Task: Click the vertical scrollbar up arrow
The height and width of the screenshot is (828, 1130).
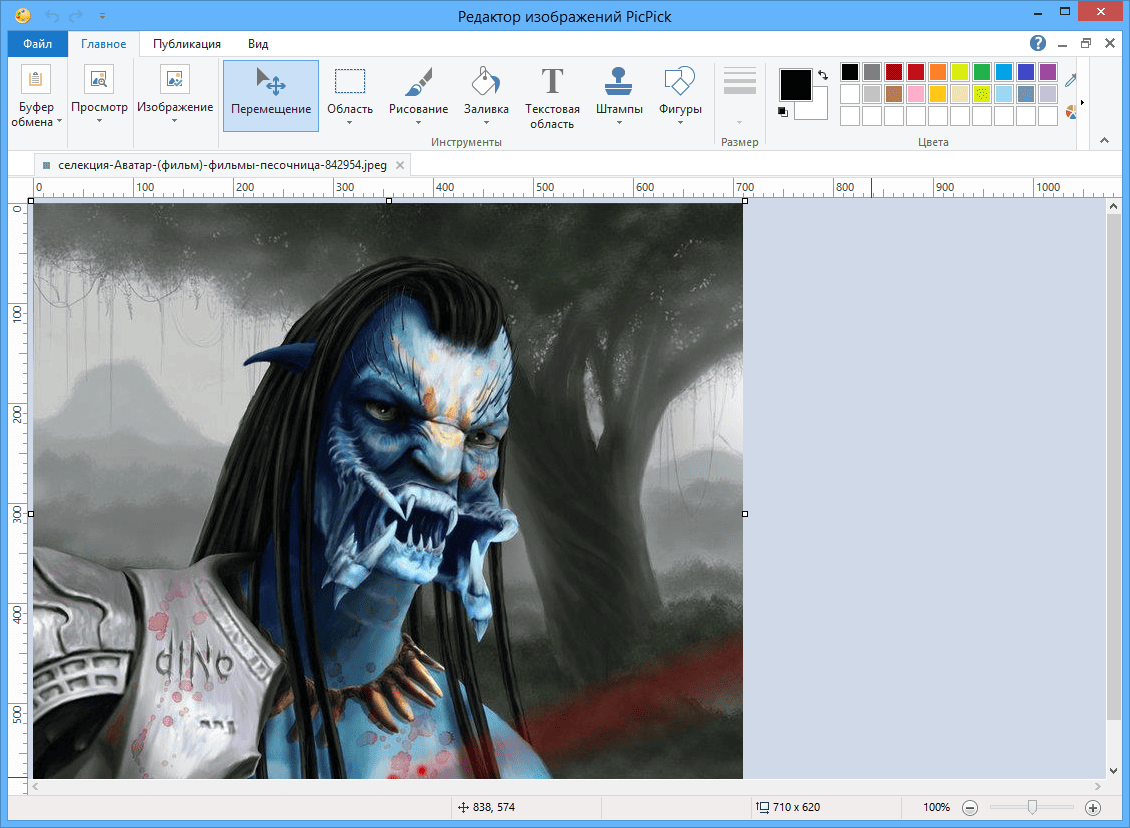Action: (1113, 206)
